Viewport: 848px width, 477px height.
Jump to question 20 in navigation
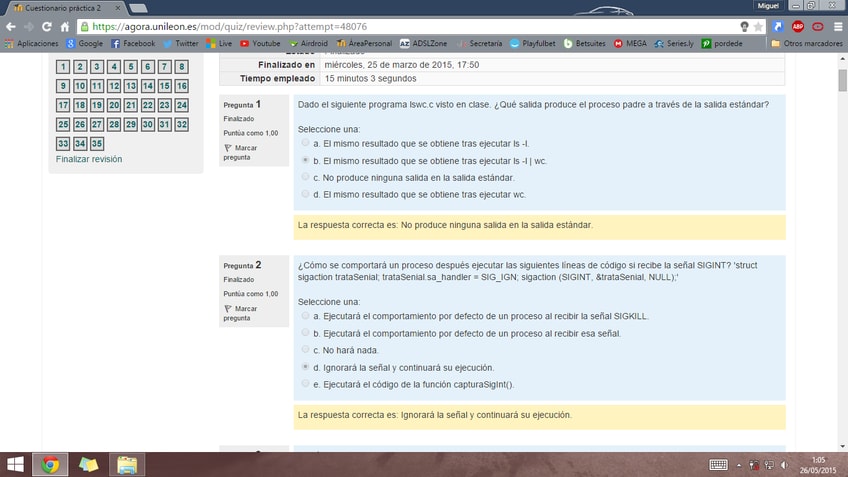coord(114,105)
